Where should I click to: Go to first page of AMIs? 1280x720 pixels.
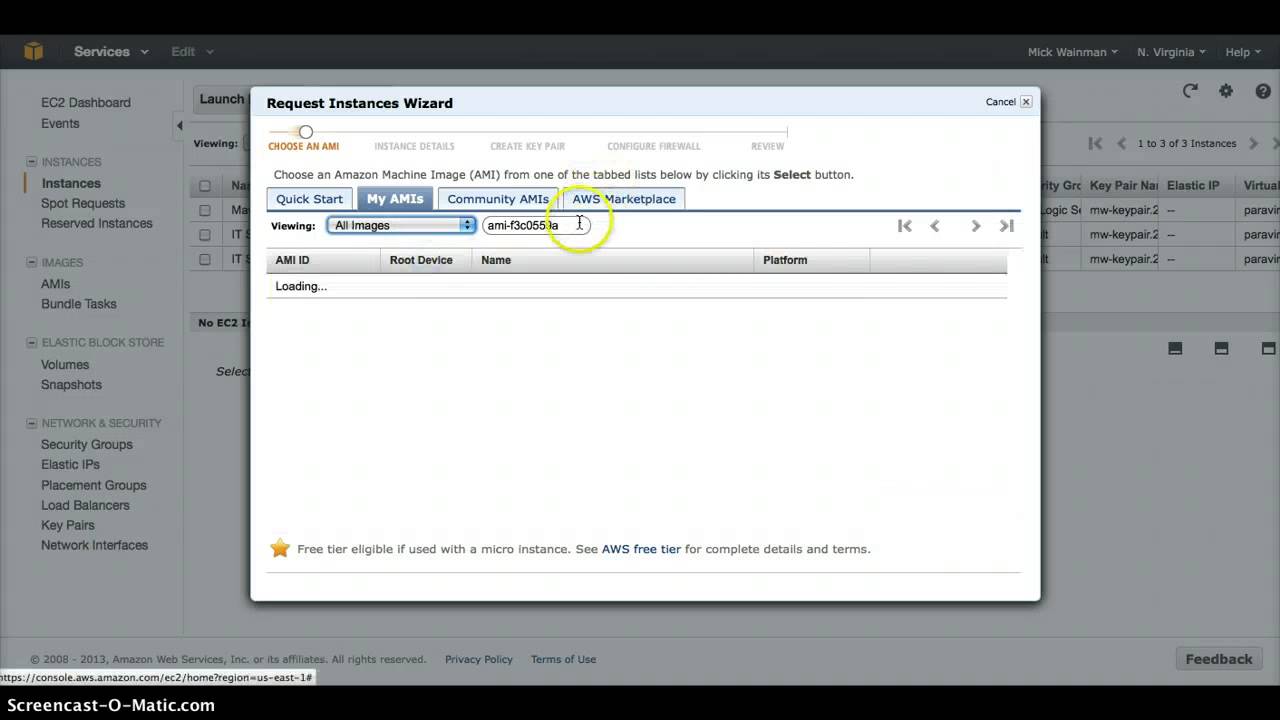point(904,226)
